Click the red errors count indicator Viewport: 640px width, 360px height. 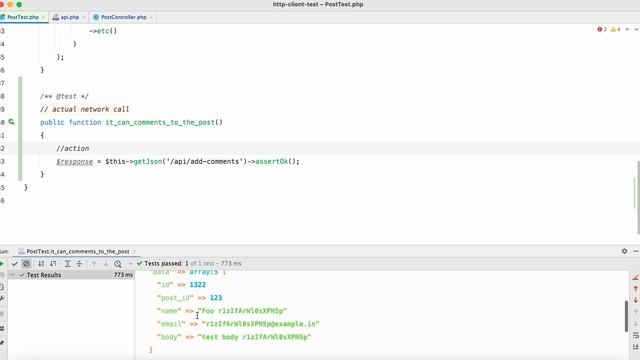point(602,29)
